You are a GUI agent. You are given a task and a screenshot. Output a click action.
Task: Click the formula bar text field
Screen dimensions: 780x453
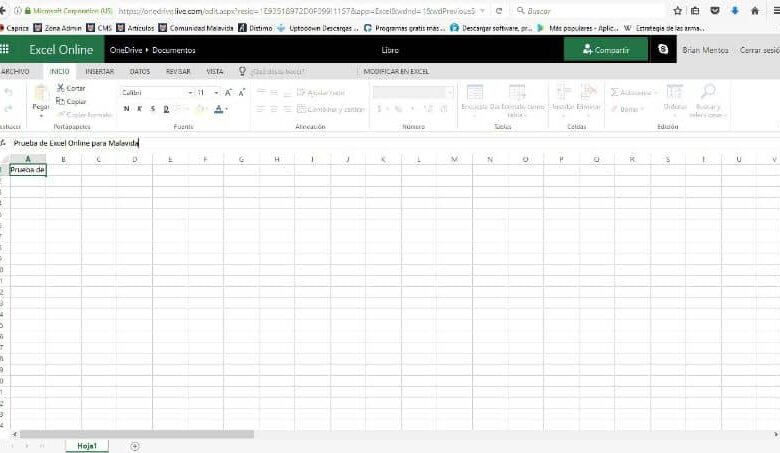coord(393,143)
